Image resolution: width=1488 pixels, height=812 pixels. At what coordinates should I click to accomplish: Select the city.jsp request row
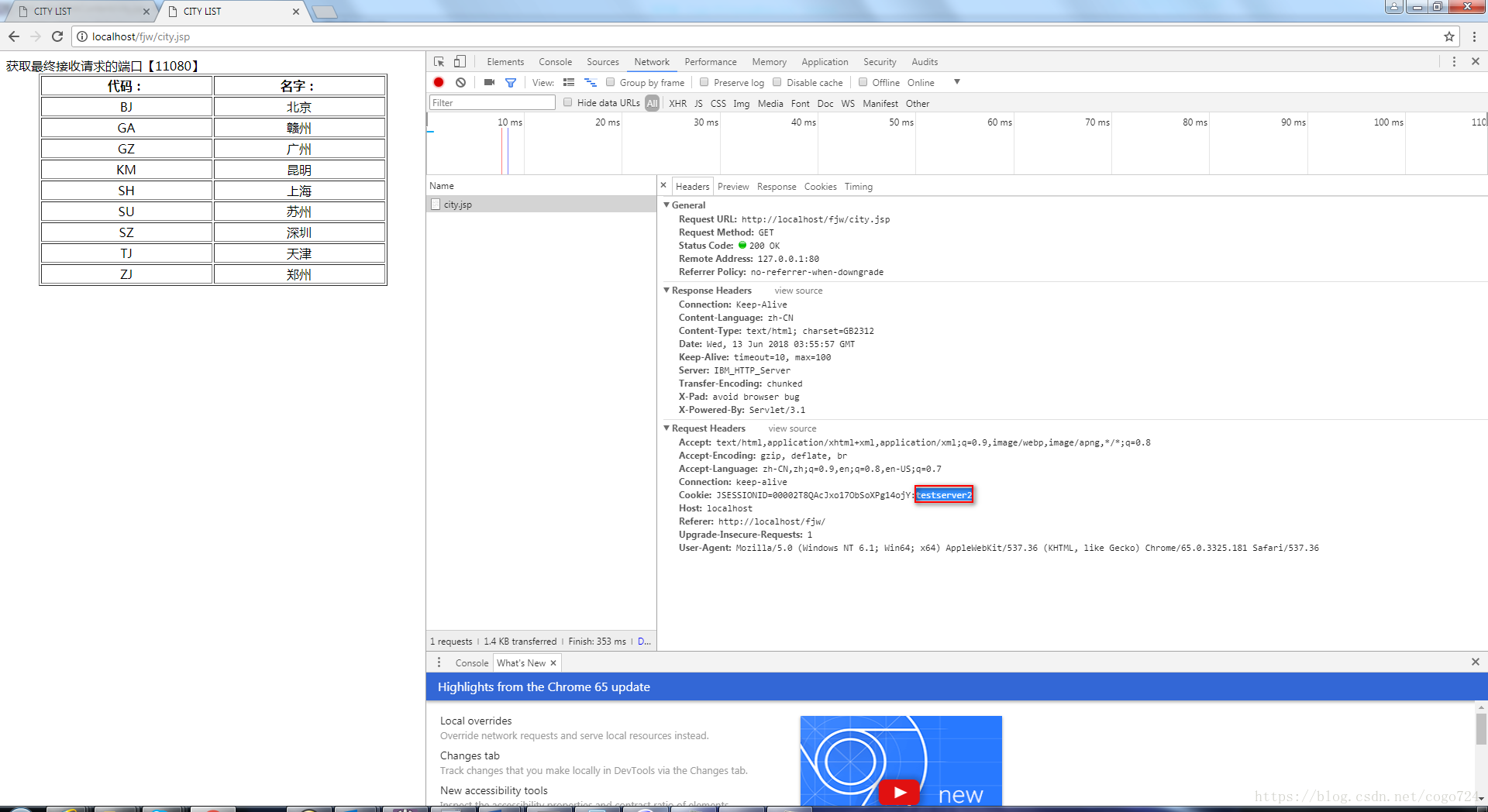541,204
